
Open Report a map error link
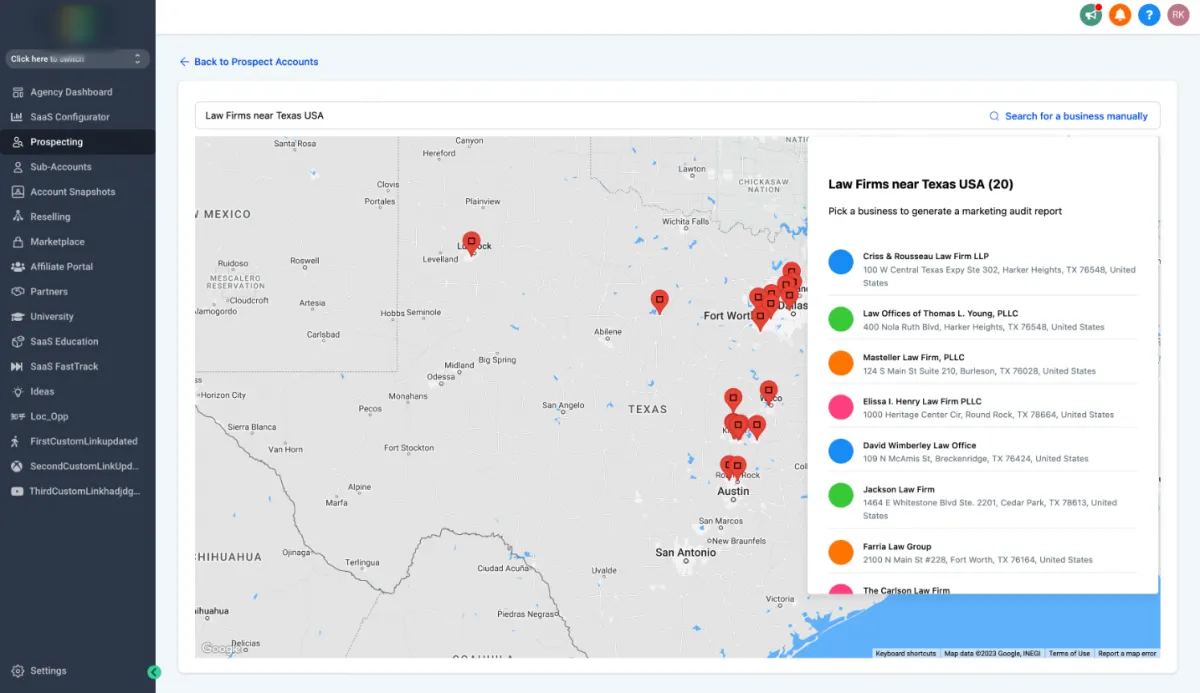1127,653
